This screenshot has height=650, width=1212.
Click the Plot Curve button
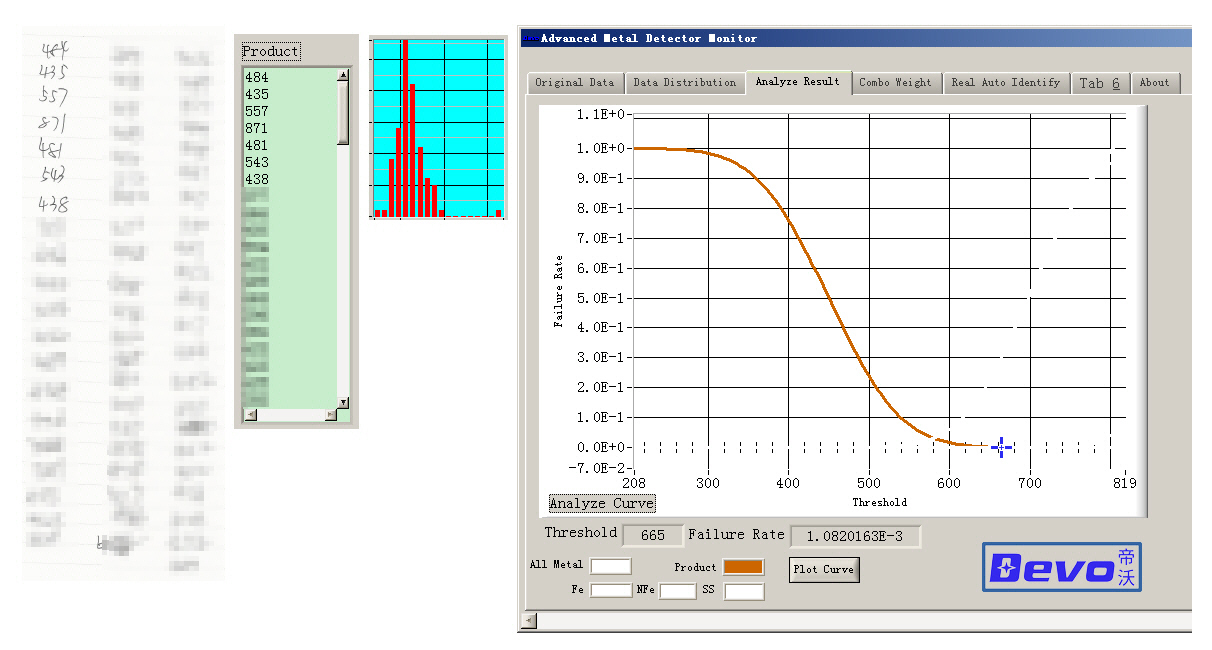click(824, 569)
